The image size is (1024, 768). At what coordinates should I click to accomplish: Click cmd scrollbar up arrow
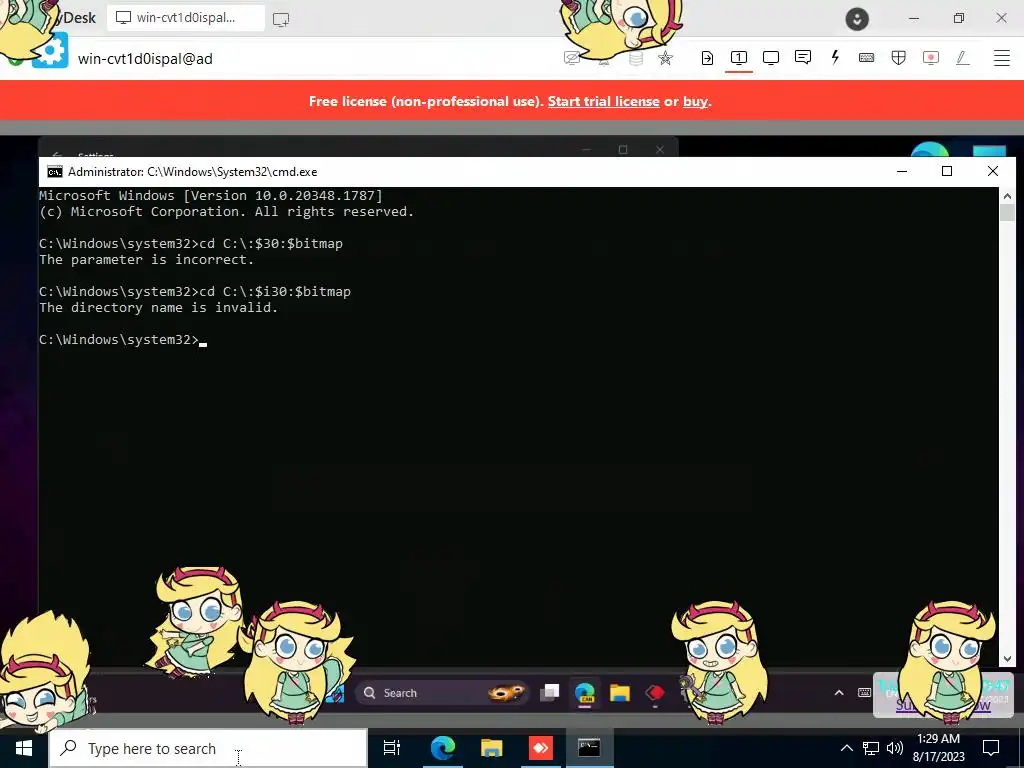(1006, 195)
